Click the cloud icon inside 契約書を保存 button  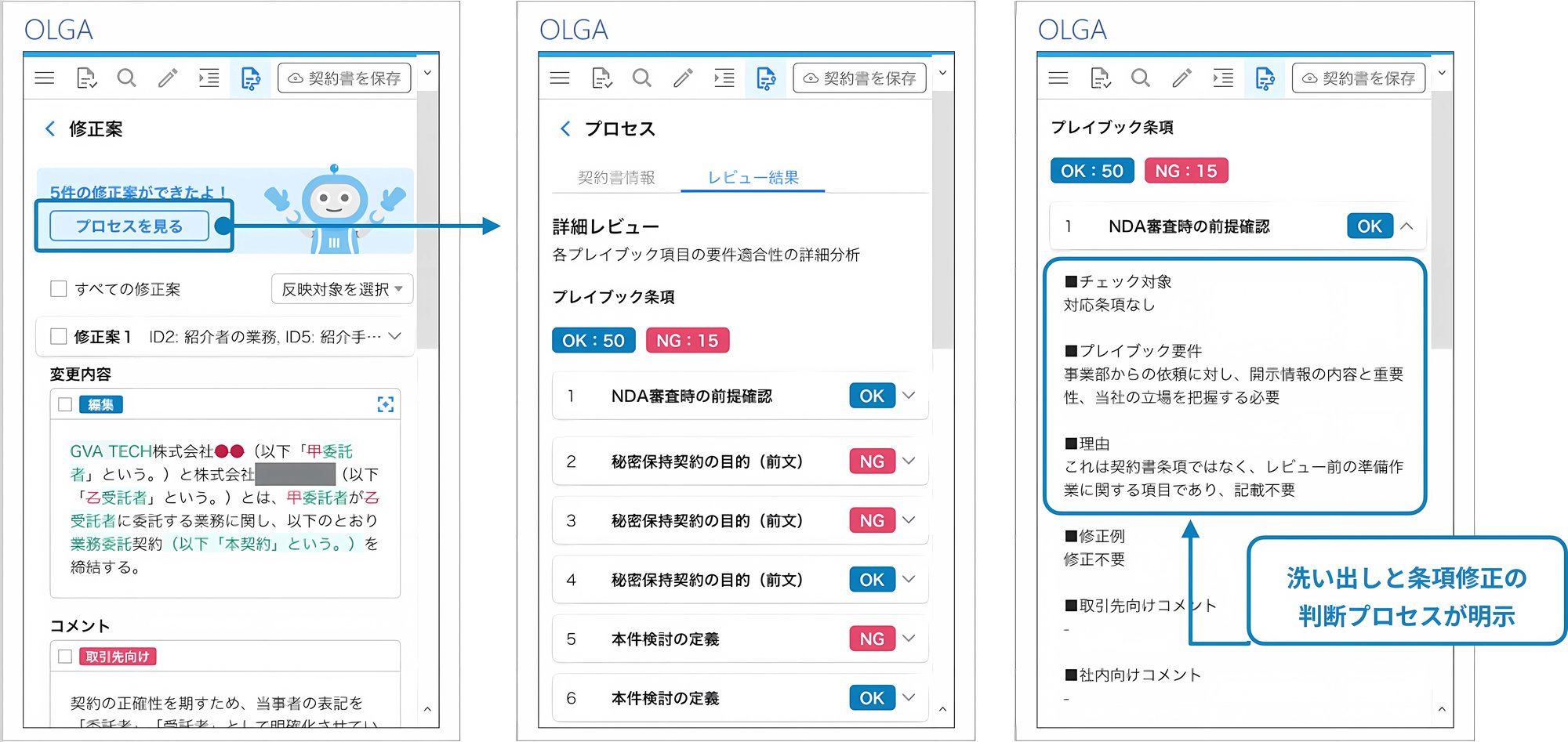point(294,78)
